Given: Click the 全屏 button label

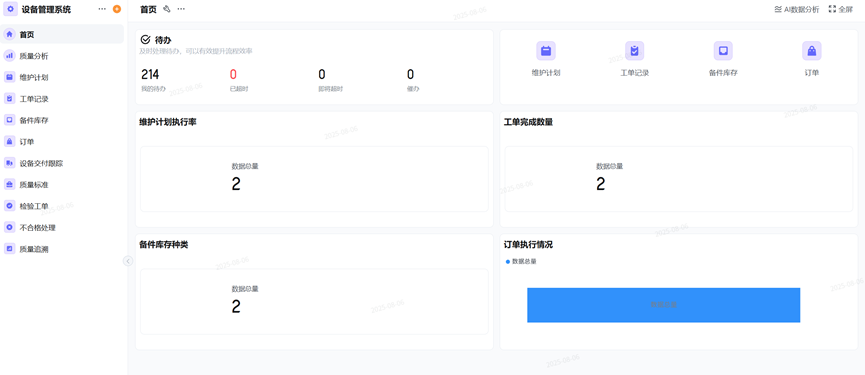Looking at the screenshot, I should pos(846,9).
